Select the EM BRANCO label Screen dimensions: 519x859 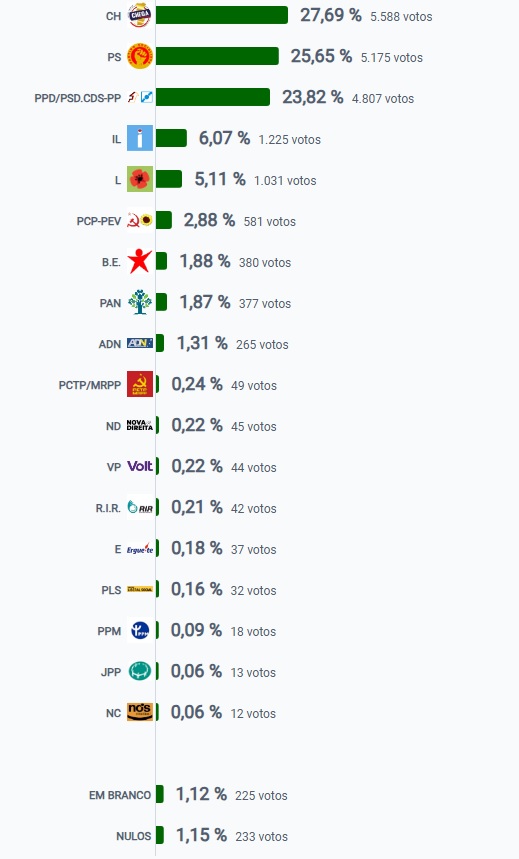point(120,795)
